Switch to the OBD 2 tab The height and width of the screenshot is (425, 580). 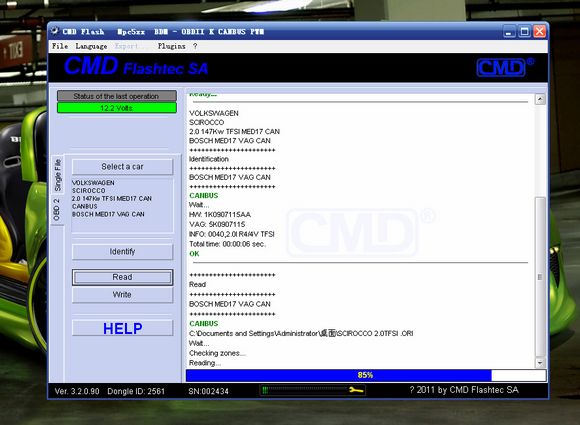57,209
